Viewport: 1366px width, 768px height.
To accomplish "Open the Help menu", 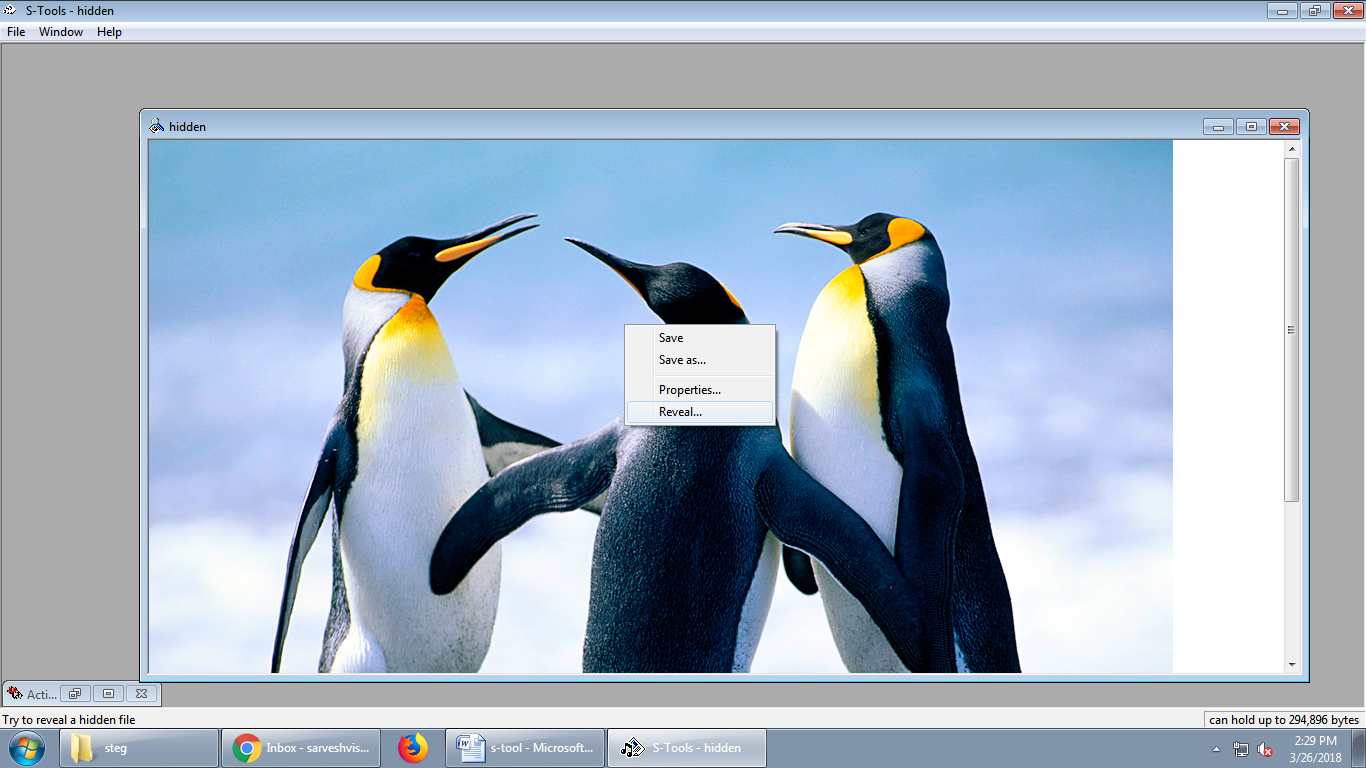I will 109,32.
